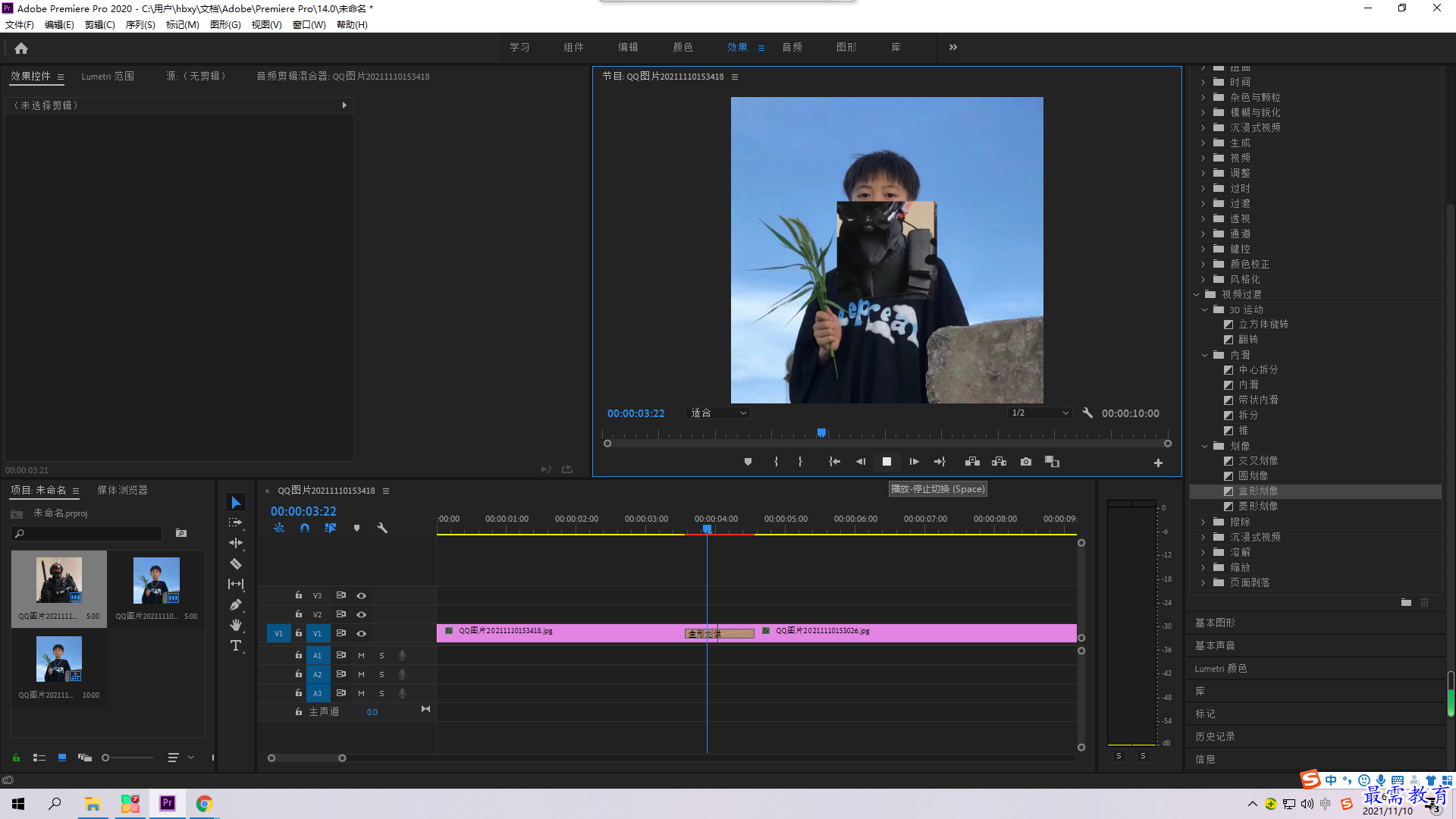Image resolution: width=1456 pixels, height=819 pixels.
Task: Open comparison view button
Action: (x=1052, y=462)
